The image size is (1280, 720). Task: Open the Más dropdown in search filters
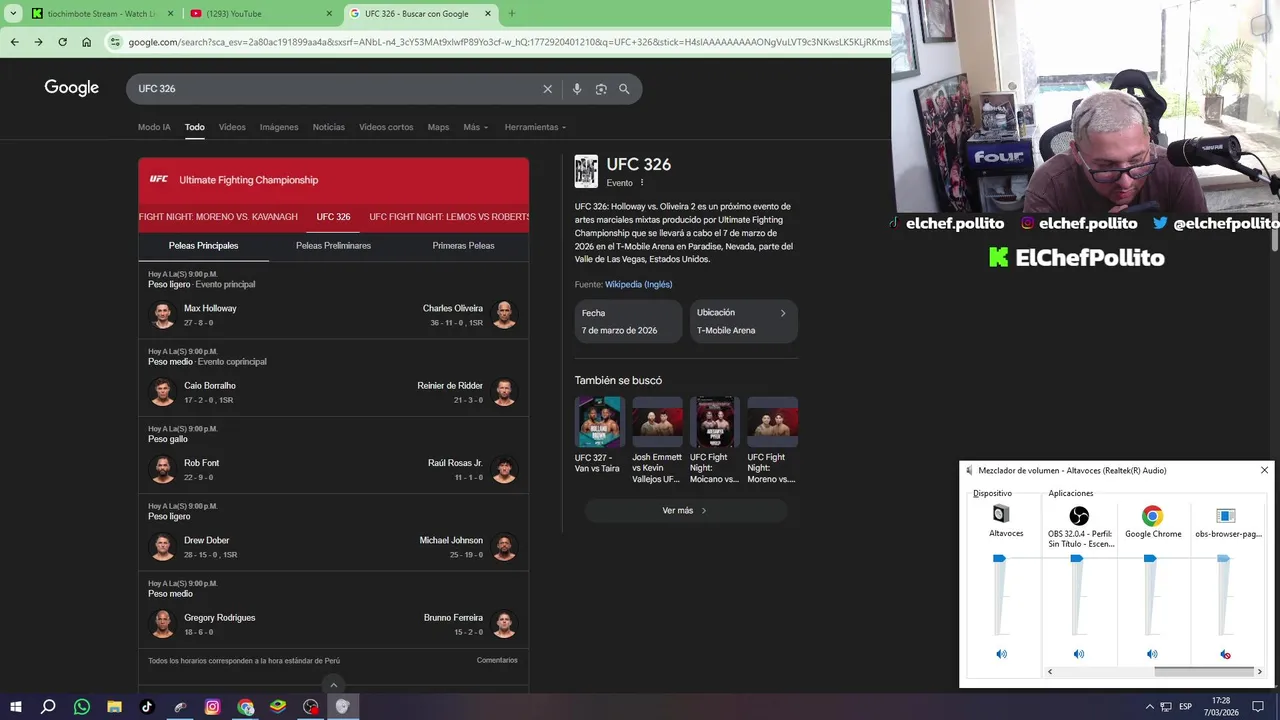[475, 127]
